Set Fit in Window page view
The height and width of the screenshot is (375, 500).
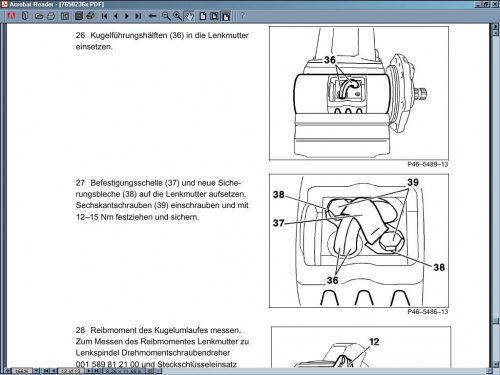pyautogui.click(x=214, y=16)
